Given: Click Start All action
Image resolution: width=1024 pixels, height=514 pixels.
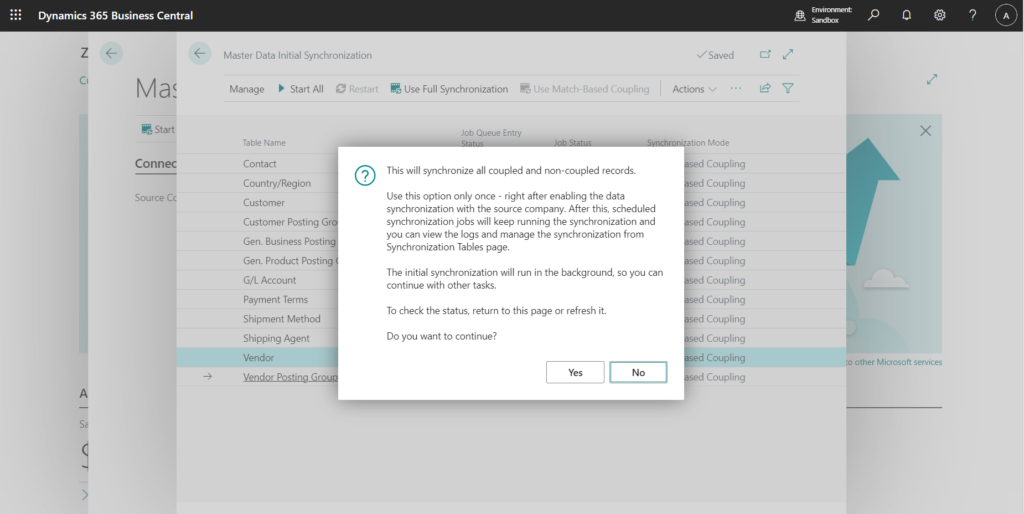Looking at the screenshot, I should [x=300, y=89].
